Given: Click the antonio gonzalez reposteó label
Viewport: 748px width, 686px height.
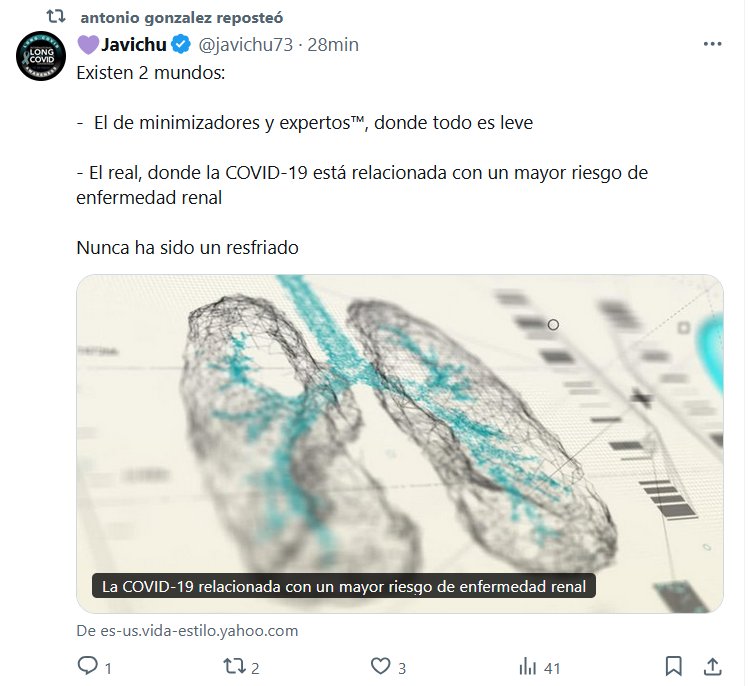Looking at the screenshot, I should coord(182,18).
